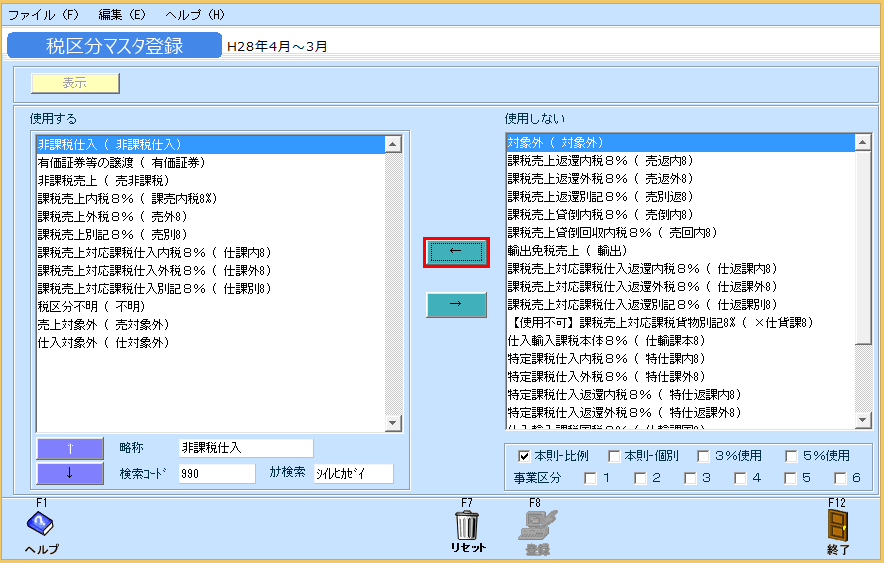Click the 検索コード field showing 990
Image resolution: width=884 pixels, height=563 pixels.
coord(217,473)
